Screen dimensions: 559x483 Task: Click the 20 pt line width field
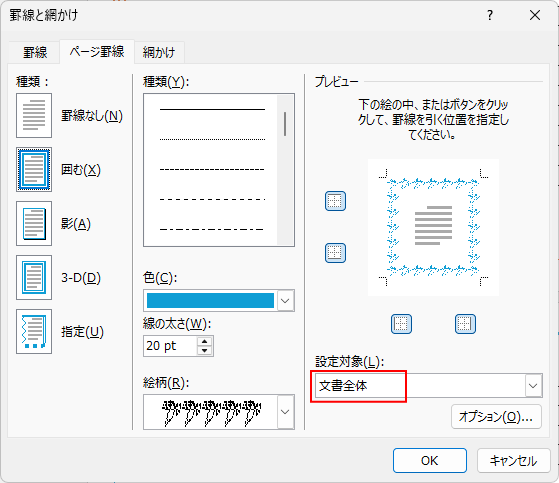[170, 346]
